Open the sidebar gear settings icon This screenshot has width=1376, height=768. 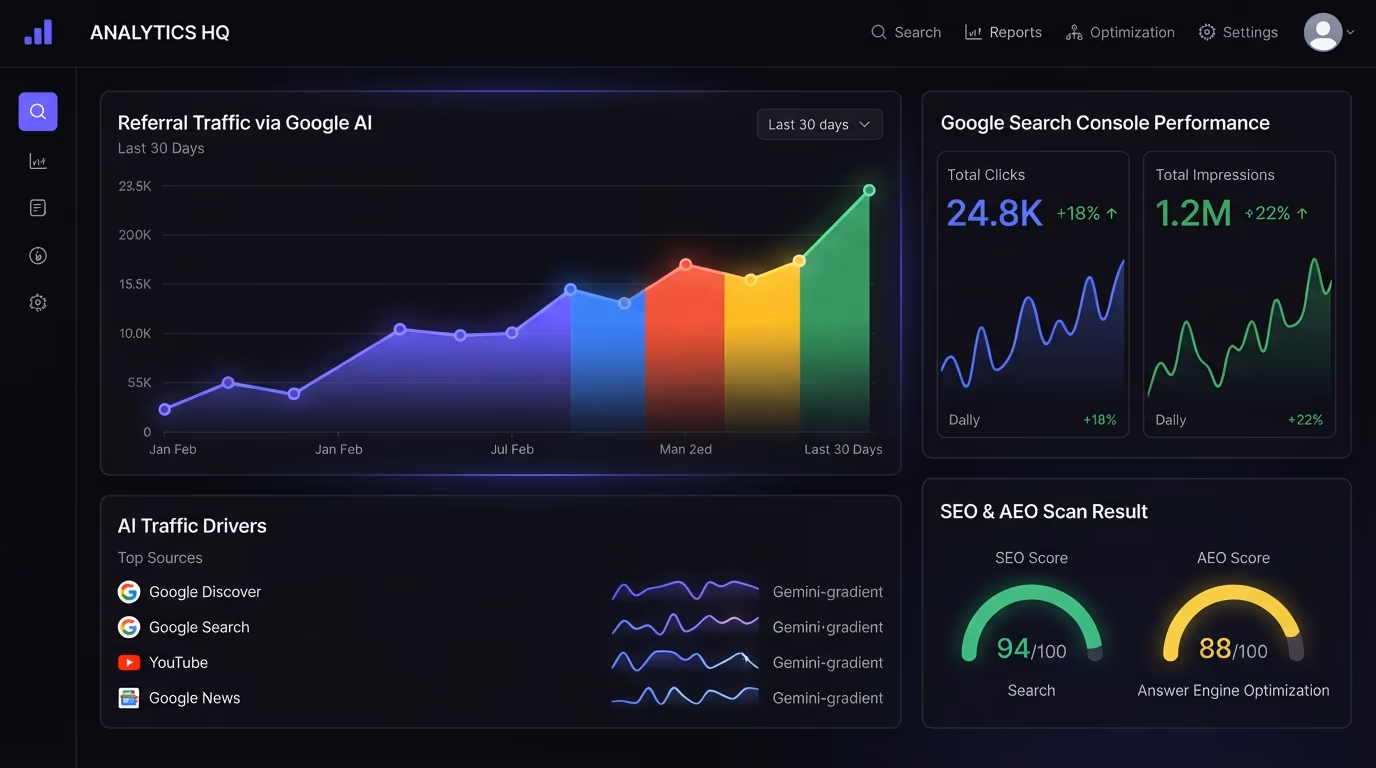[38, 303]
